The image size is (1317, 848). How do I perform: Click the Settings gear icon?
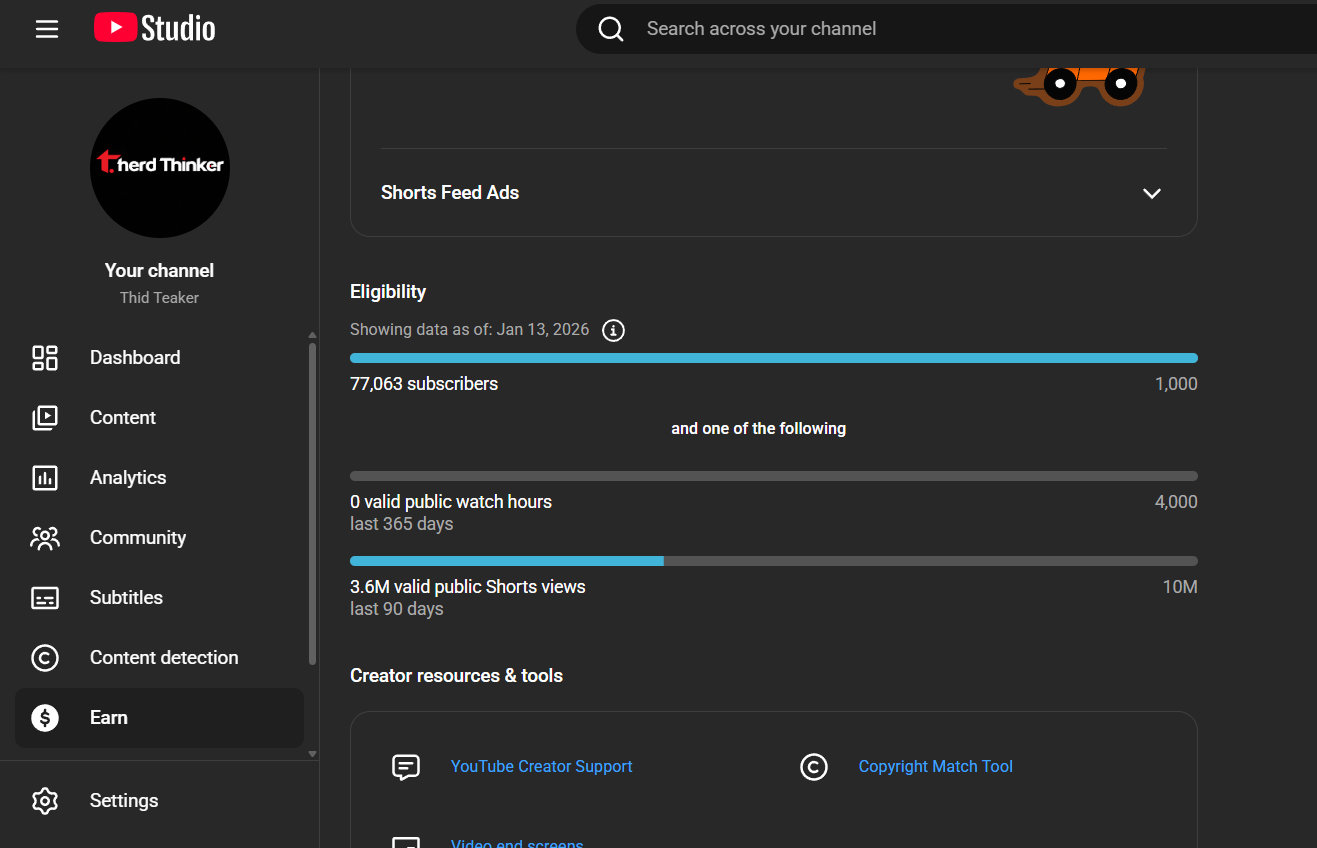(45, 801)
